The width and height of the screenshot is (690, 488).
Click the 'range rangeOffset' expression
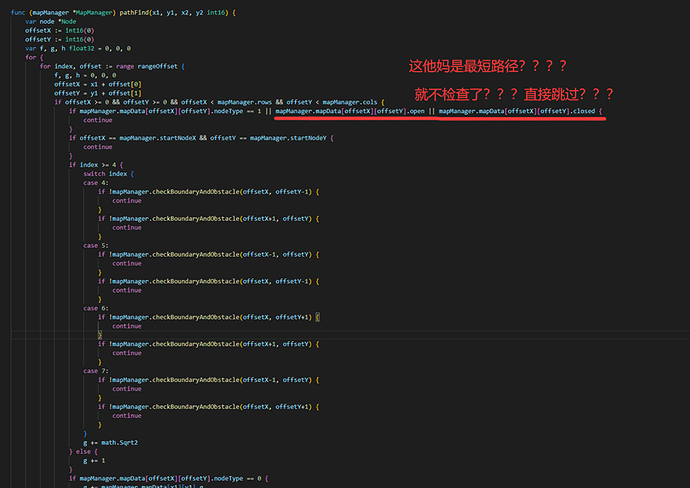147,66
